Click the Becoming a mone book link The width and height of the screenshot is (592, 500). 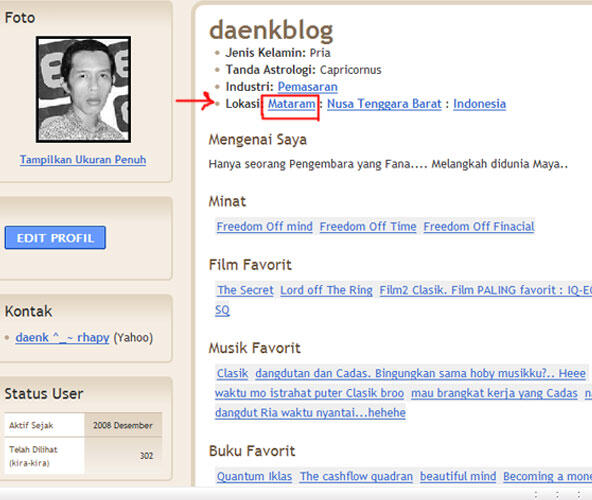coord(547,476)
